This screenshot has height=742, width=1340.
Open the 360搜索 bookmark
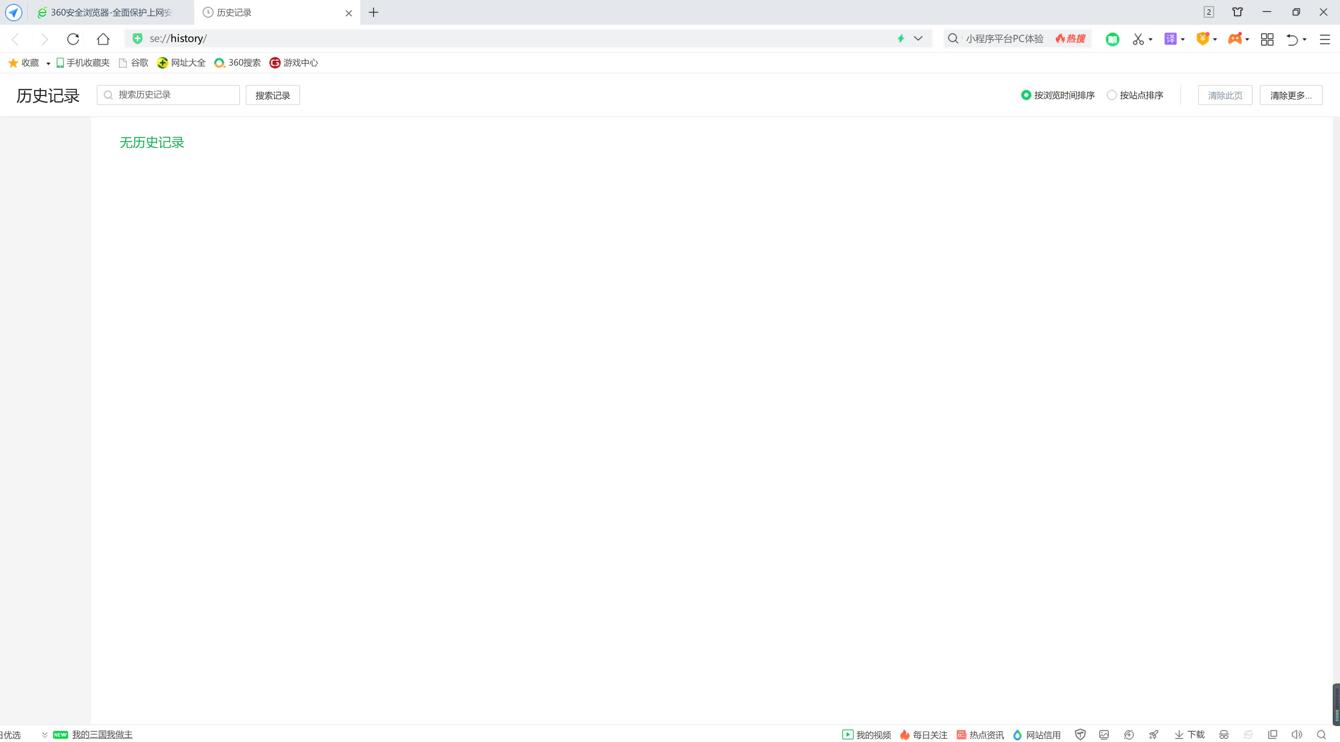(x=237, y=63)
